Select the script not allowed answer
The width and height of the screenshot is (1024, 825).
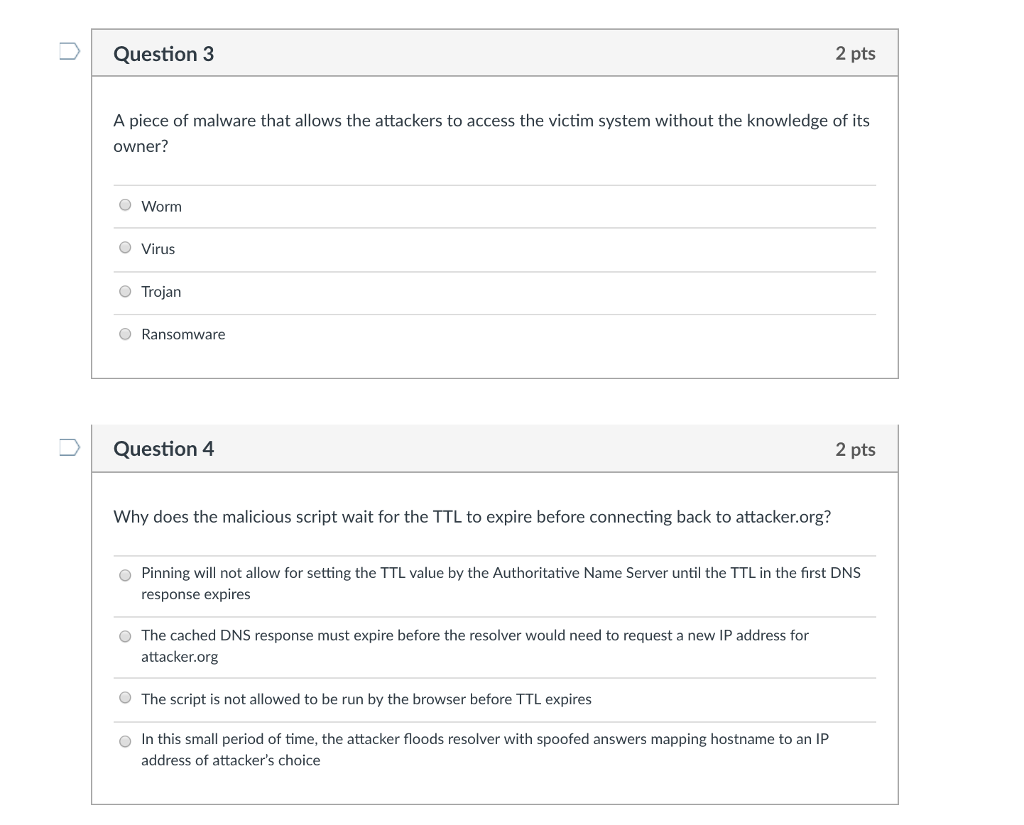click(125, 697)
